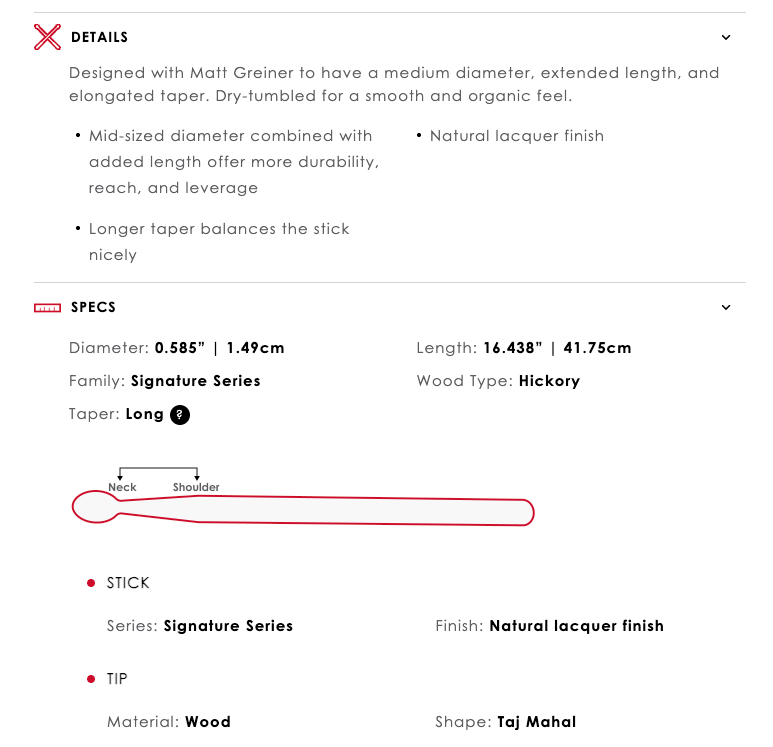Click the STICK subsection heading
The height and width of the screenshot is (747, 773).
point(128,583)
